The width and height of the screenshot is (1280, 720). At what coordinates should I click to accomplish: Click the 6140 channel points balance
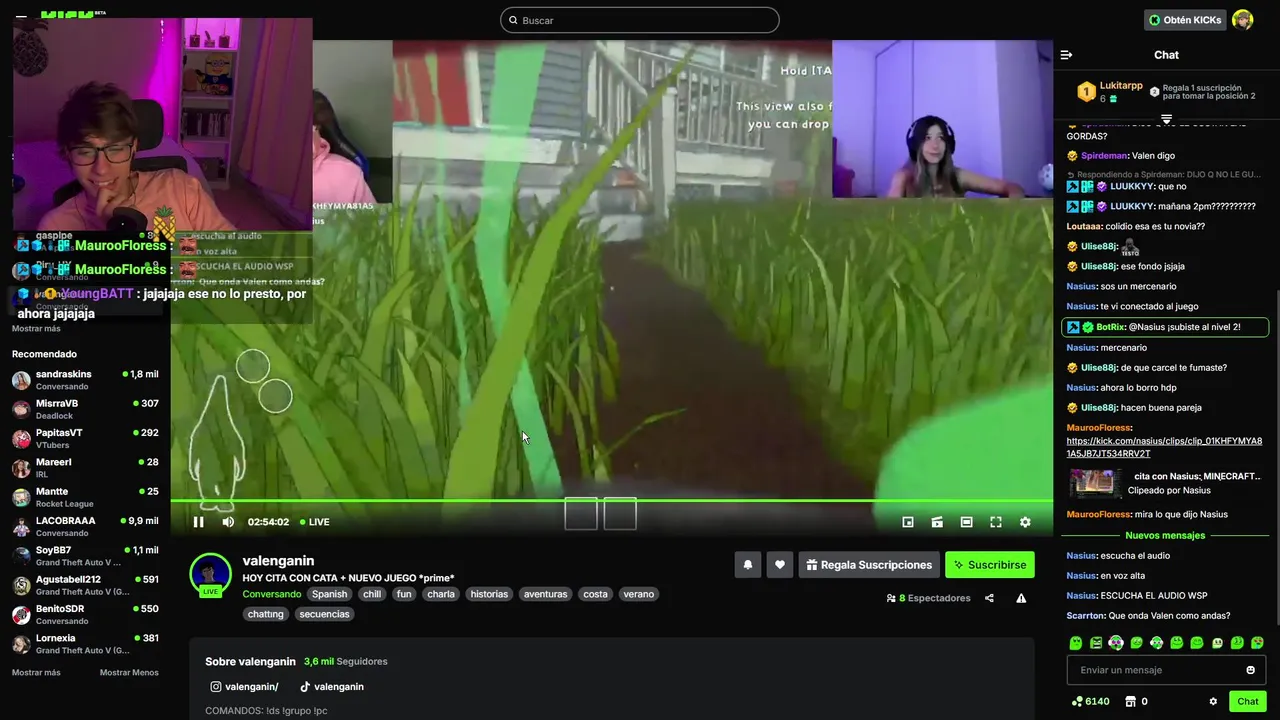pos(1090,701)
